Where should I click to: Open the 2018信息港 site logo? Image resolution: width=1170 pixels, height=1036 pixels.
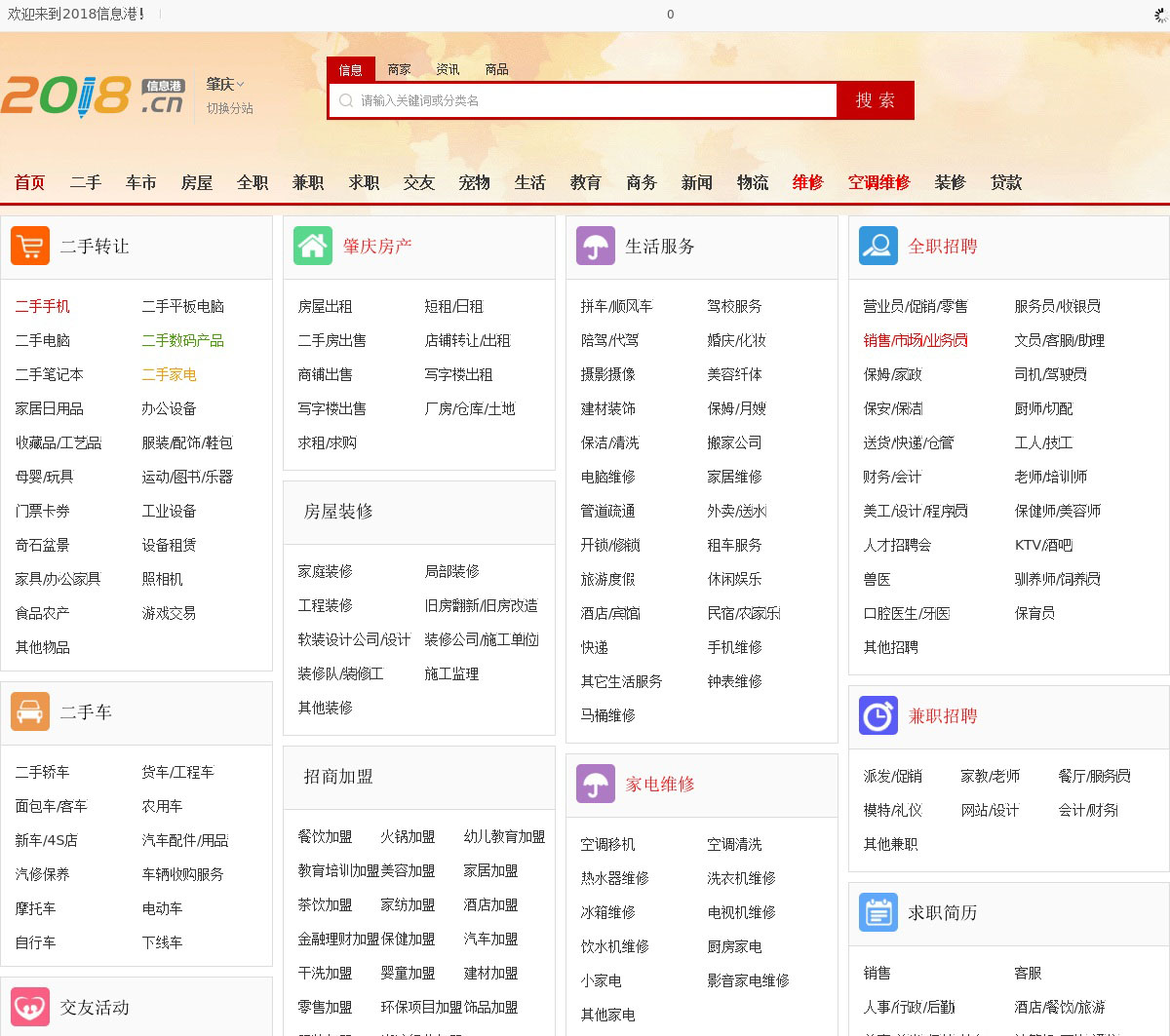click(93, 96)
